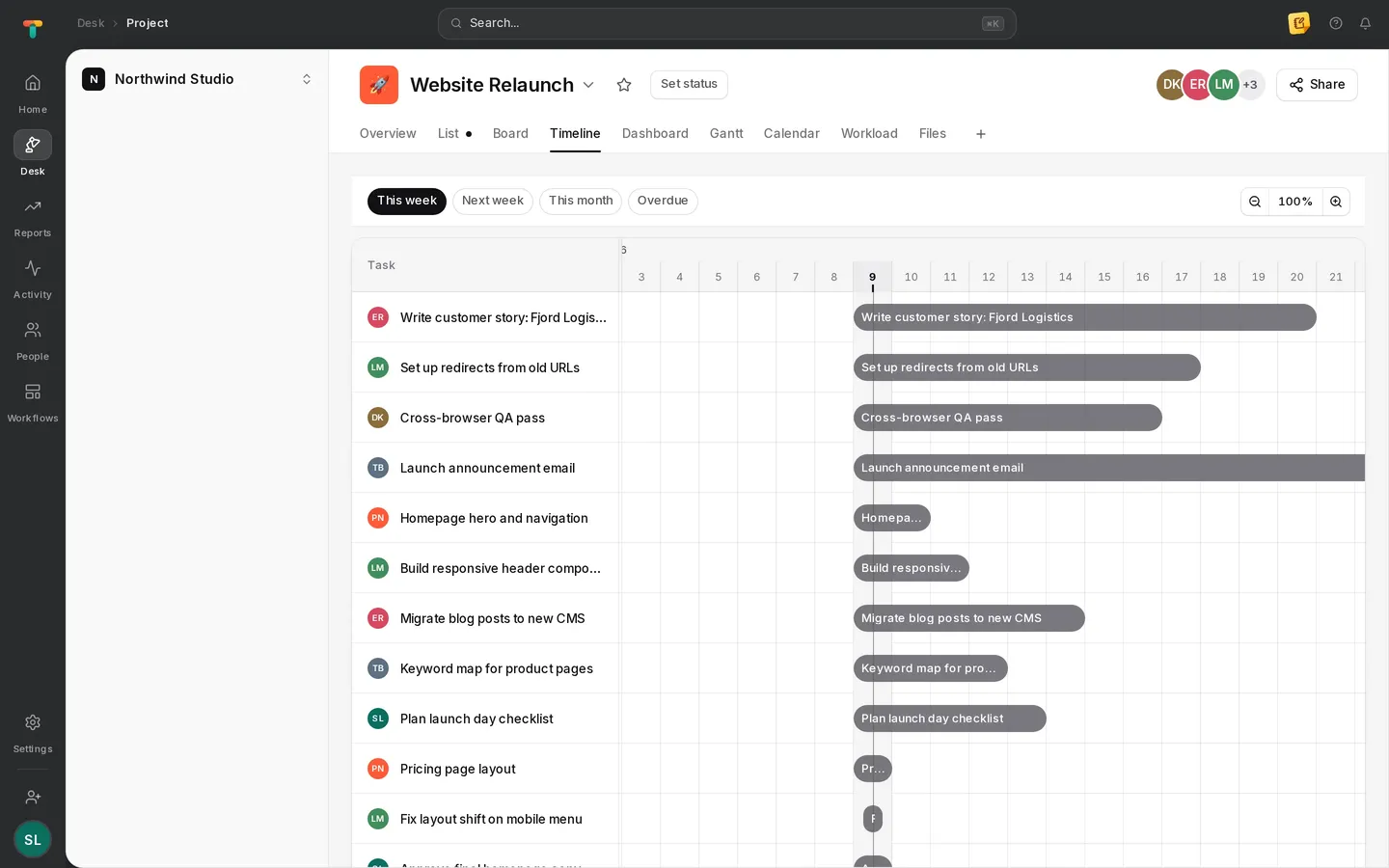Viewport: 1389px width, 868px height.
Task: Click PN avatar on Pricing page layout row
Action: (378, 769)
